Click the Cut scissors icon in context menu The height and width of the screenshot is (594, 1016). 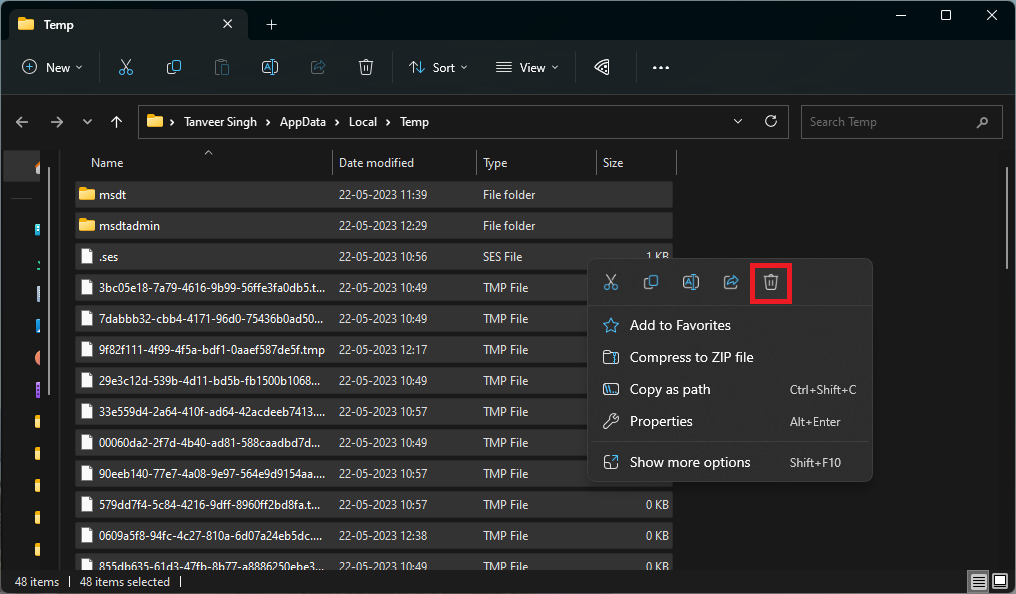point(611,283)
